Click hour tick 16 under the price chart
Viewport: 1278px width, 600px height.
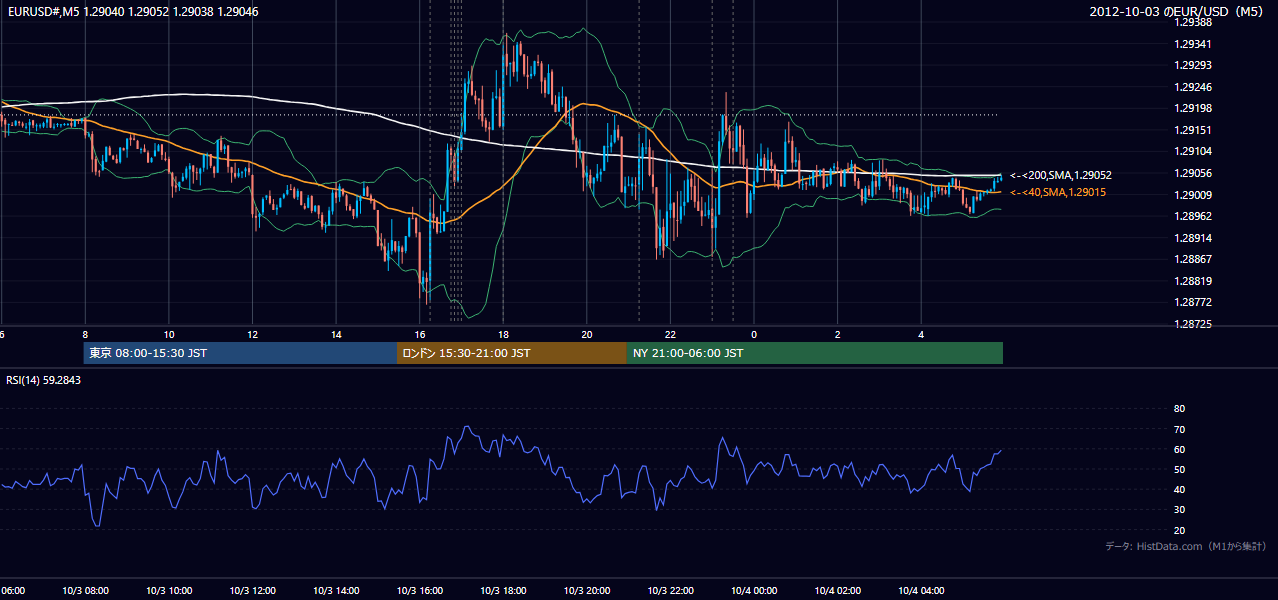coord(421,334)
